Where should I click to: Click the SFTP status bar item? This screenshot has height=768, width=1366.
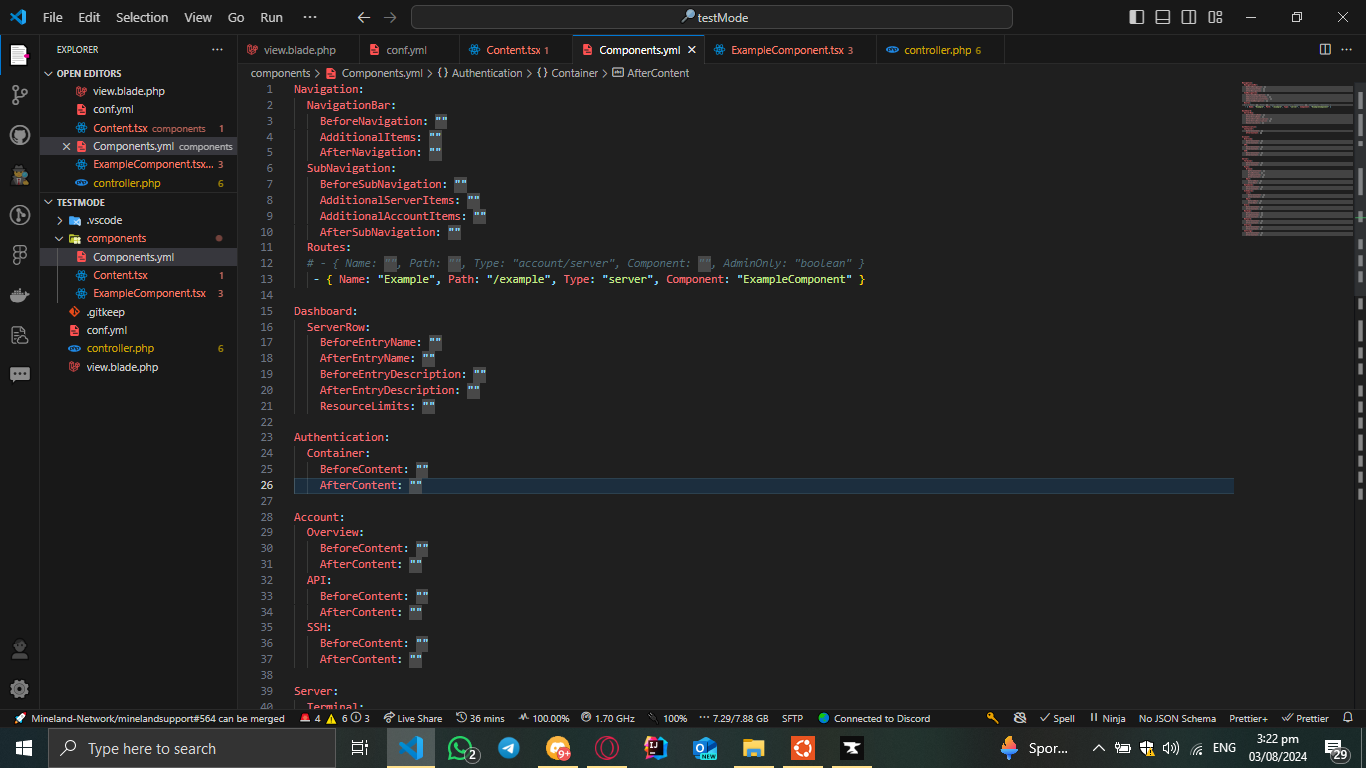click(792, 718)
